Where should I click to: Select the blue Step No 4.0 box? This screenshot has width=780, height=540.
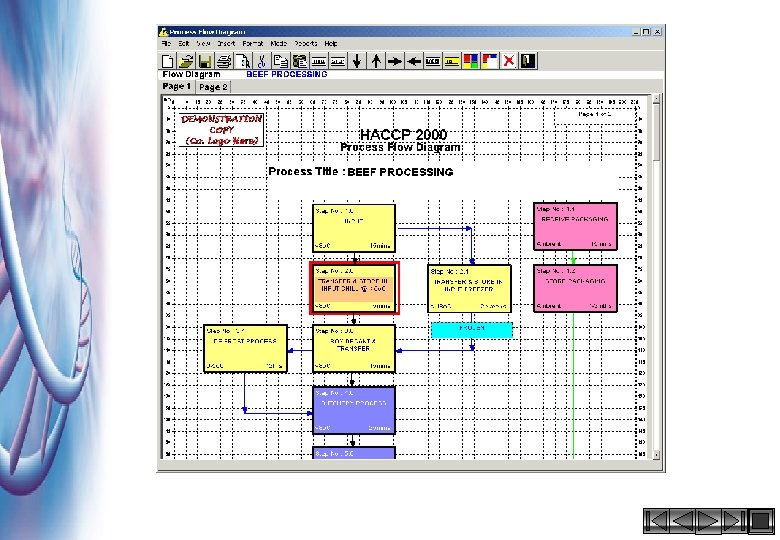click(354, 411)
